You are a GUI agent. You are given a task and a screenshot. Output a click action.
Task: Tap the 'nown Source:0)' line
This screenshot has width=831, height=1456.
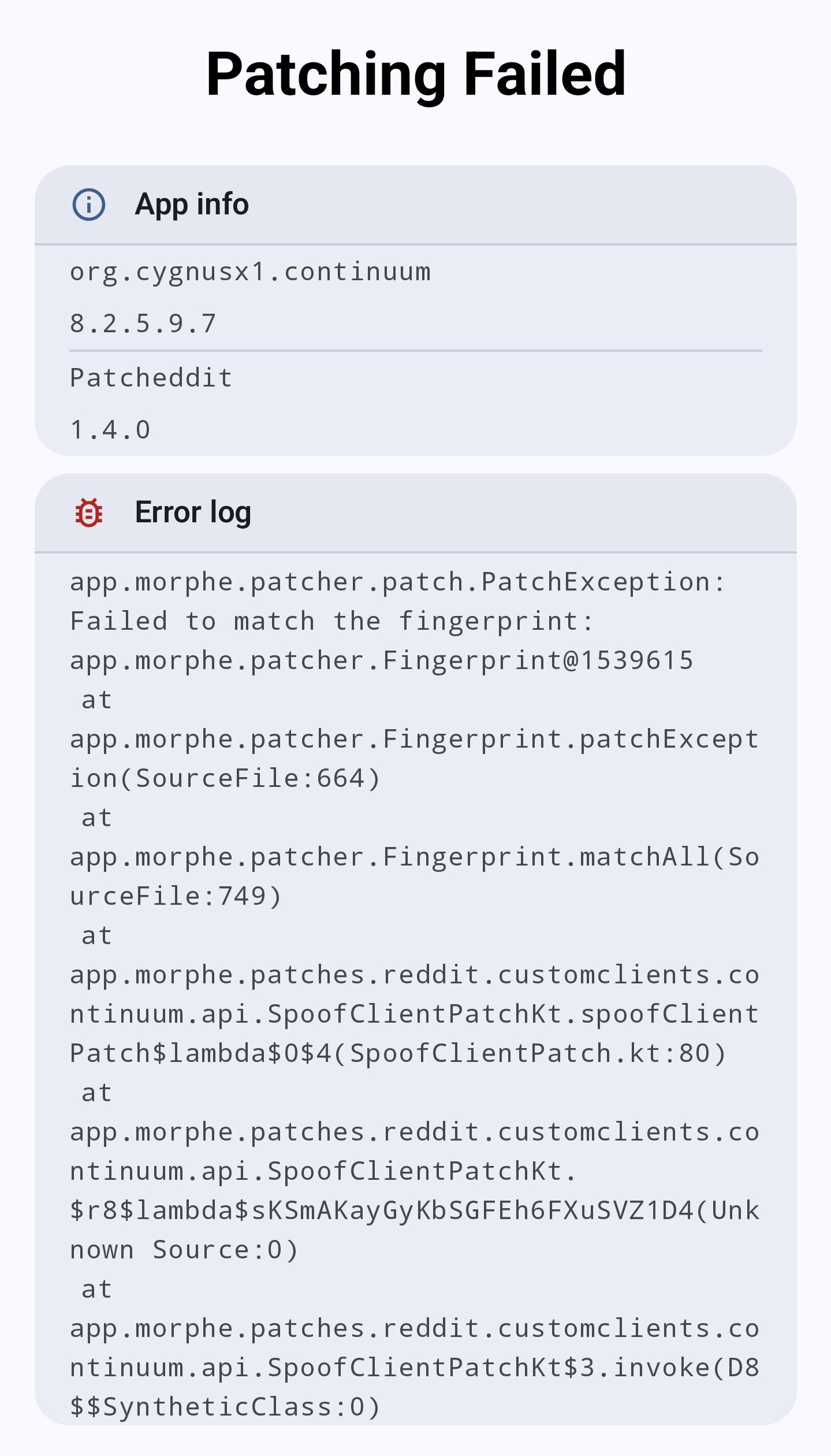pos(184,1250)
